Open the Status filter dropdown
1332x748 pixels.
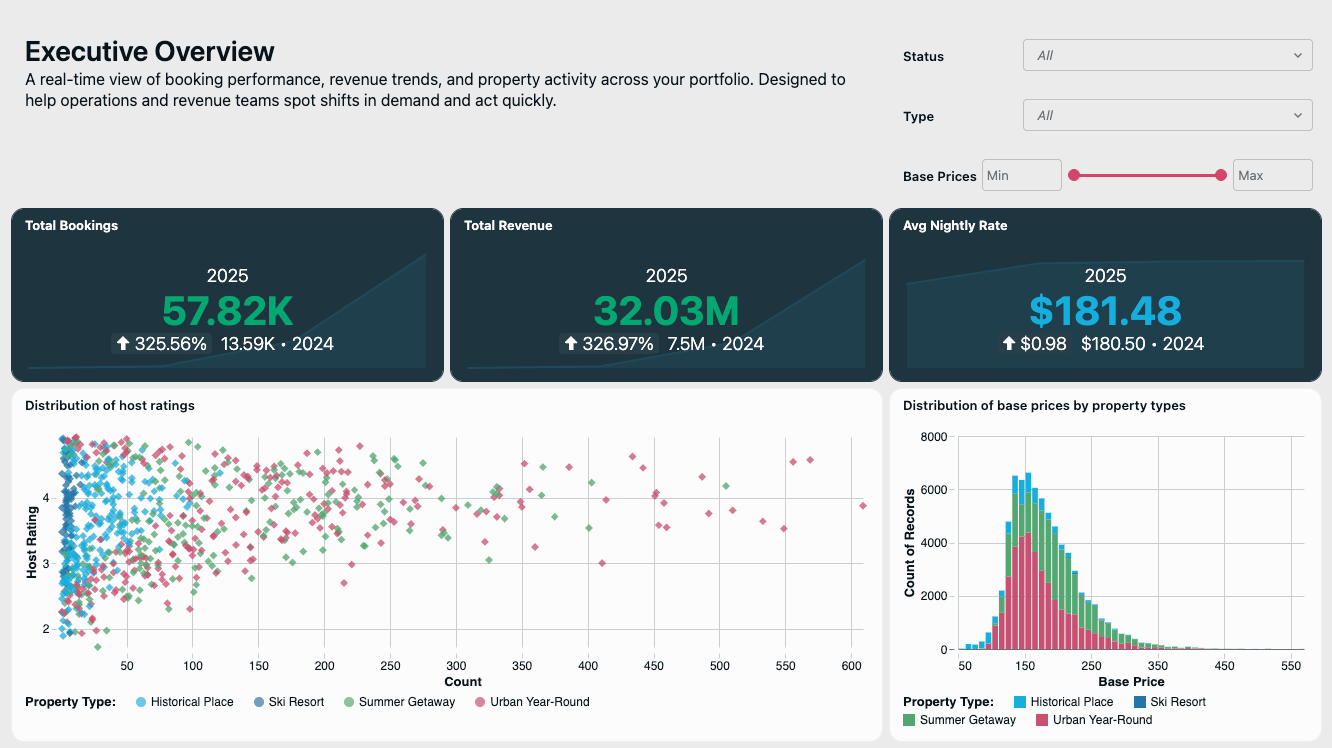[1167, 55]
